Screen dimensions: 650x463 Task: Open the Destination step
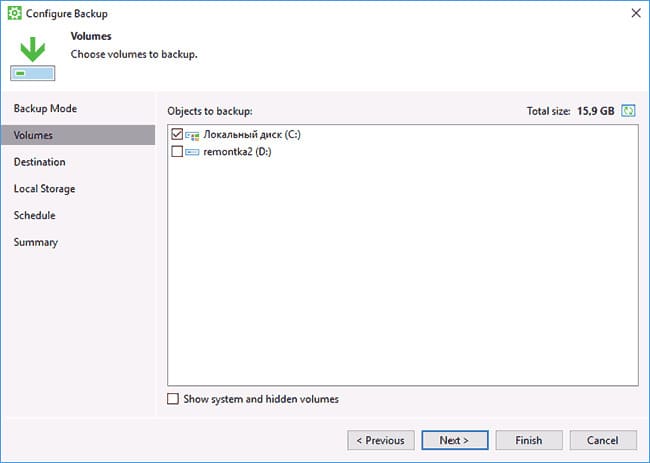pos(40,162)
